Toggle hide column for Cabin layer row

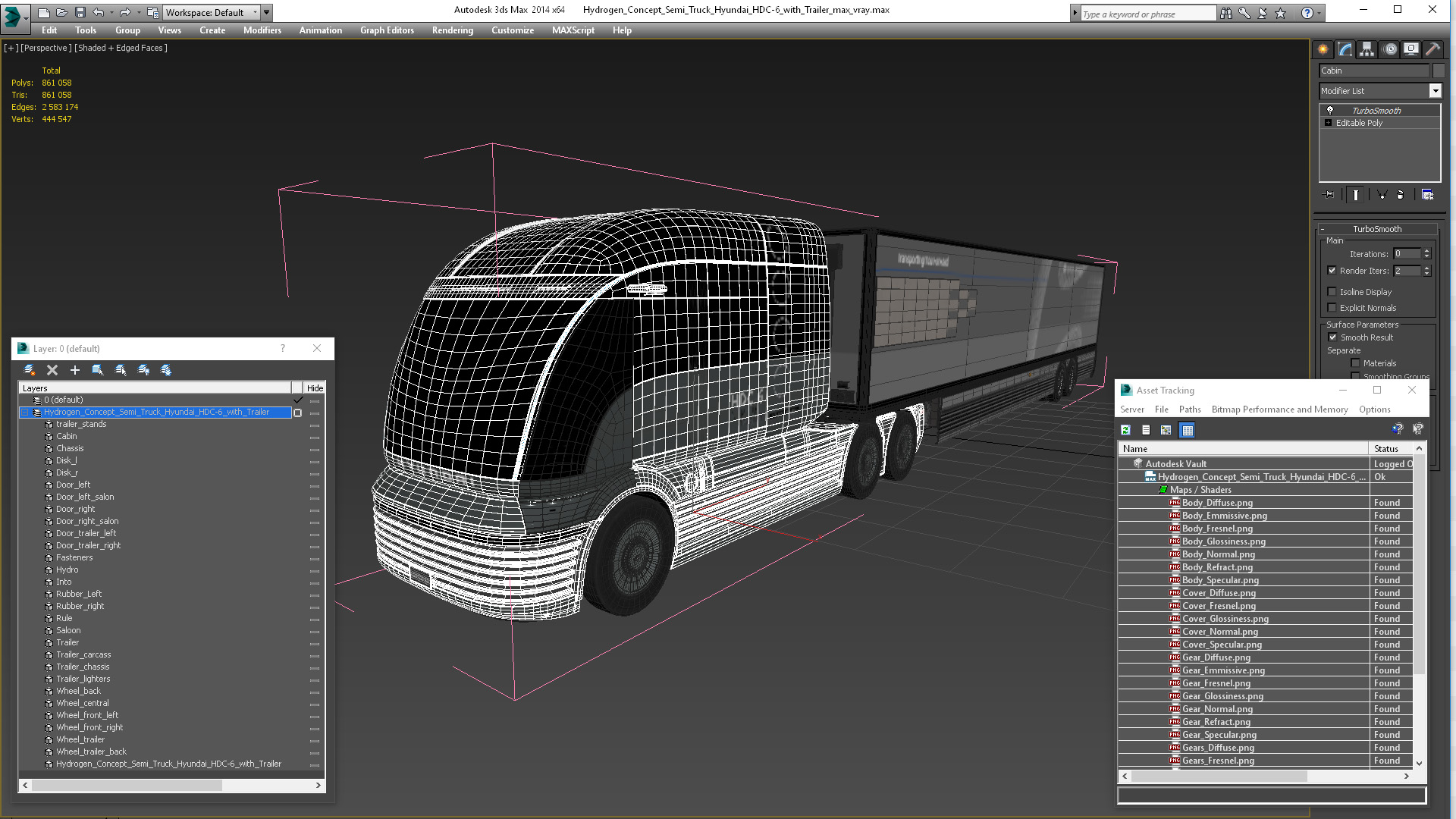click(x=315, y=437)
